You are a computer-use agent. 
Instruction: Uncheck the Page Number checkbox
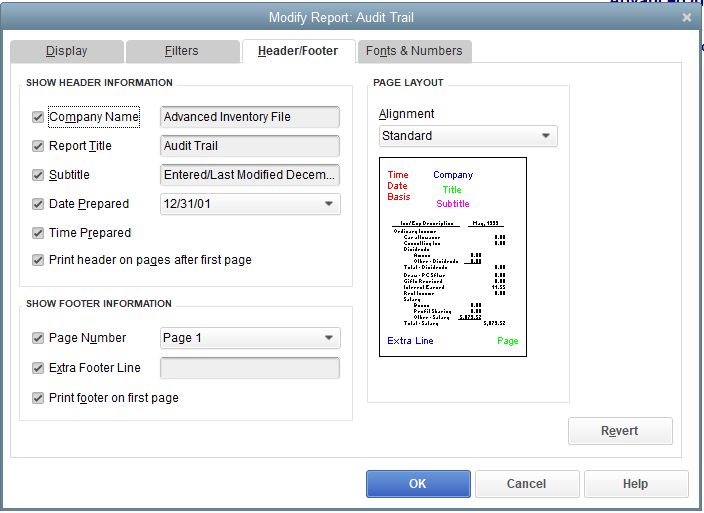(x=38, y=338)
